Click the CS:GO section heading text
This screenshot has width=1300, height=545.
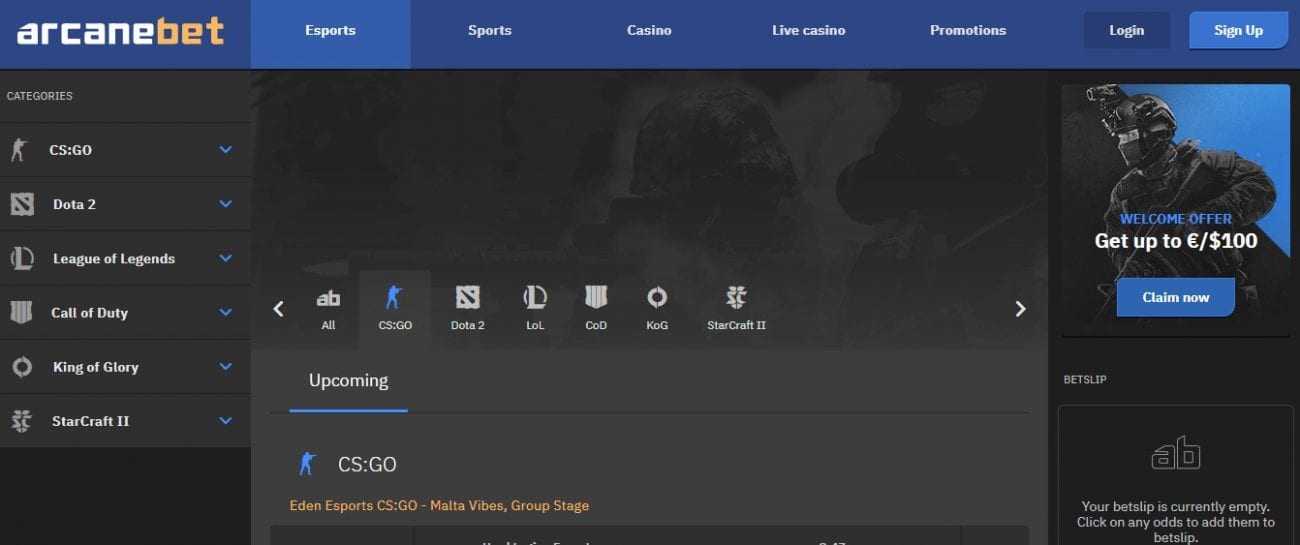pyautogui.click(x=367, y=464)
